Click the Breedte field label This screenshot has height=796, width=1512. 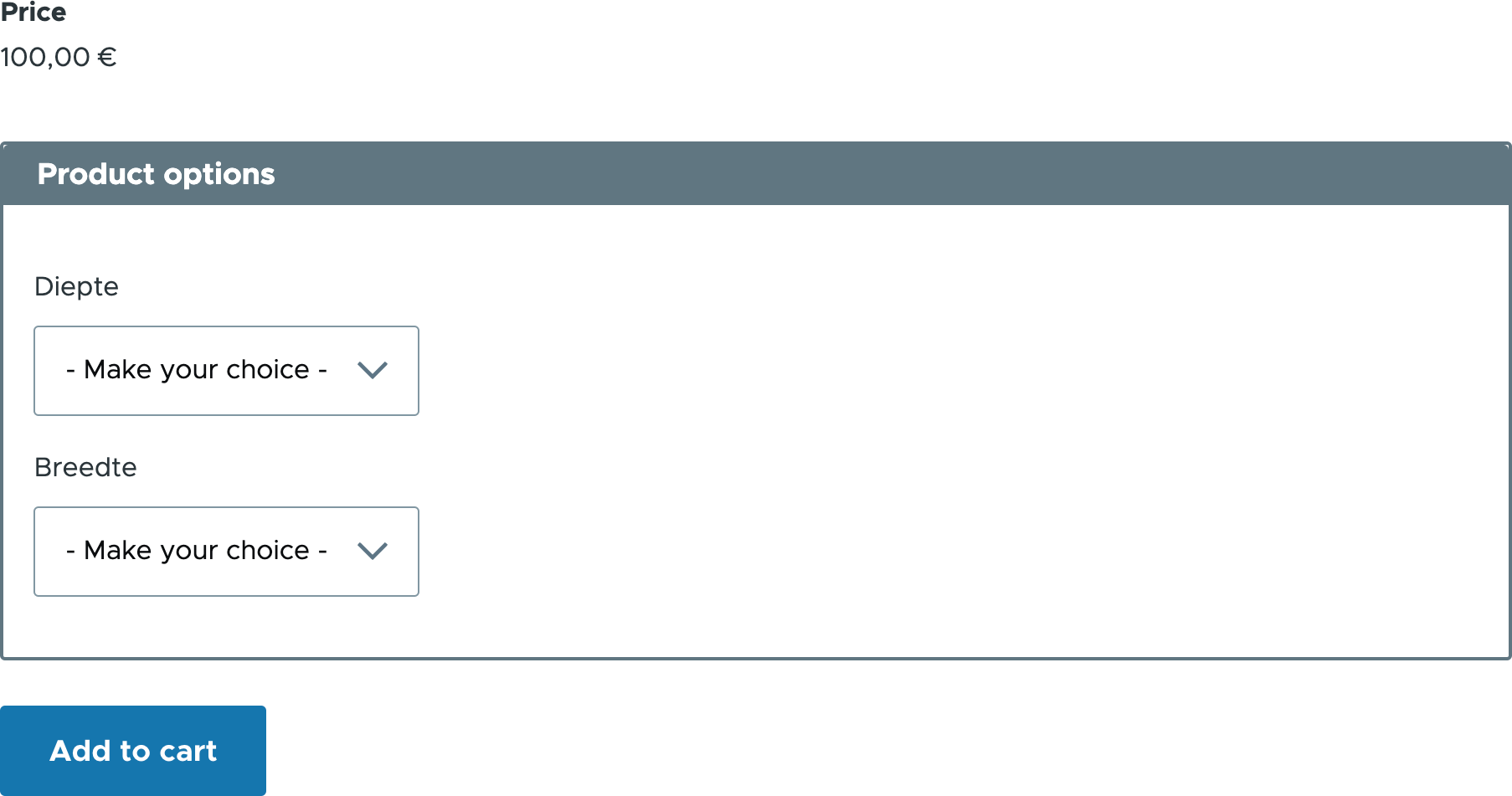click(x=85, y=467)
